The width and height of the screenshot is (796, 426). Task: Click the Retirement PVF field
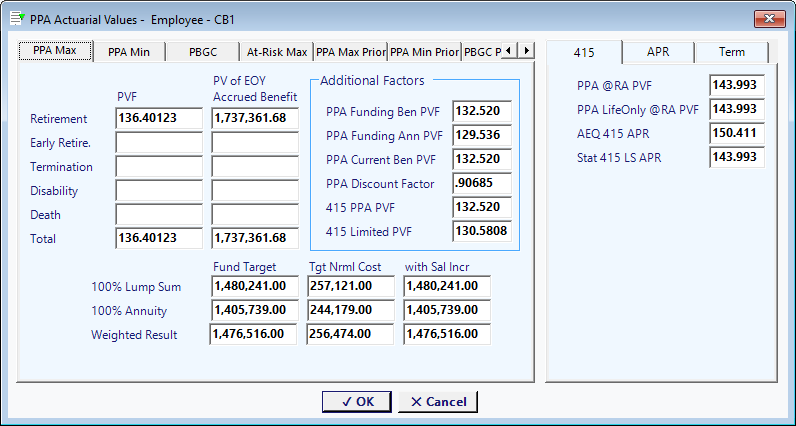click(x=159, y=118)
